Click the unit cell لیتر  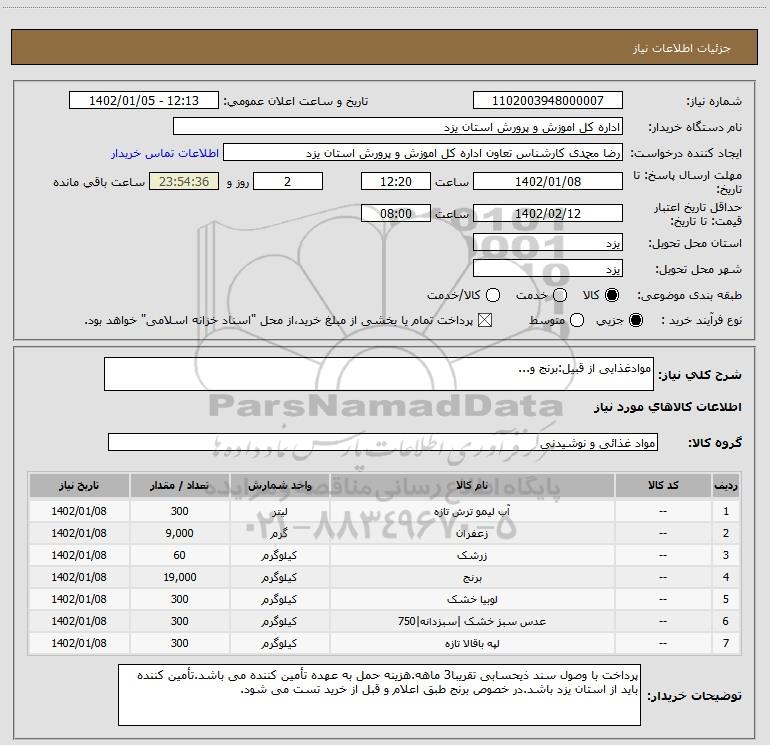click(x=279, y=511)
